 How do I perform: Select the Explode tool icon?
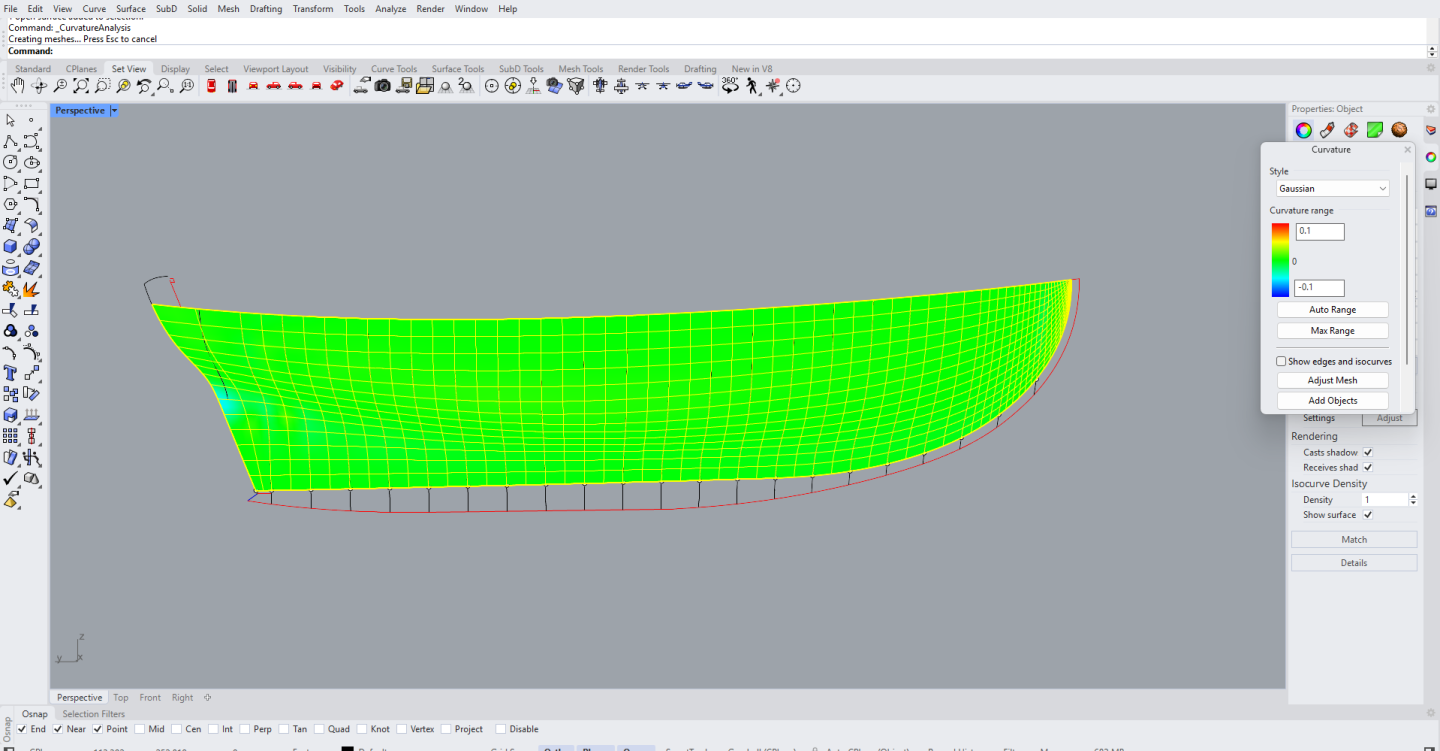(31, 289)
